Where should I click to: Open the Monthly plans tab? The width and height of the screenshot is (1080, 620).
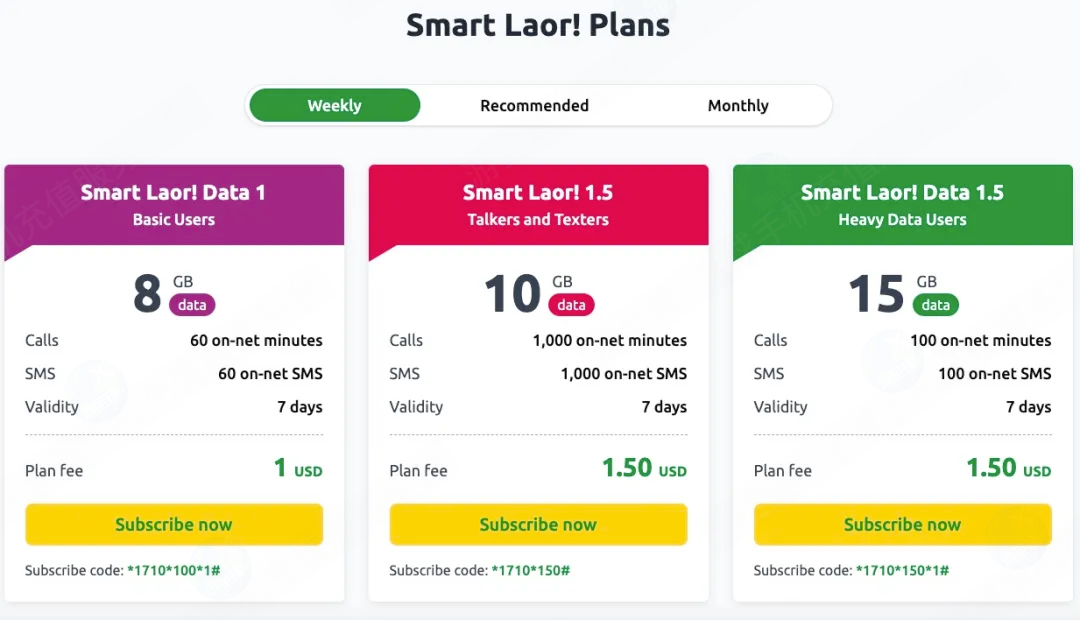738,105
